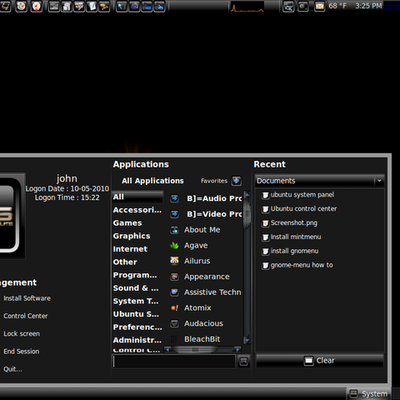This screenshot has width=400, height=400.
Task: Open Control Center
Action: [x=26, y=316]
